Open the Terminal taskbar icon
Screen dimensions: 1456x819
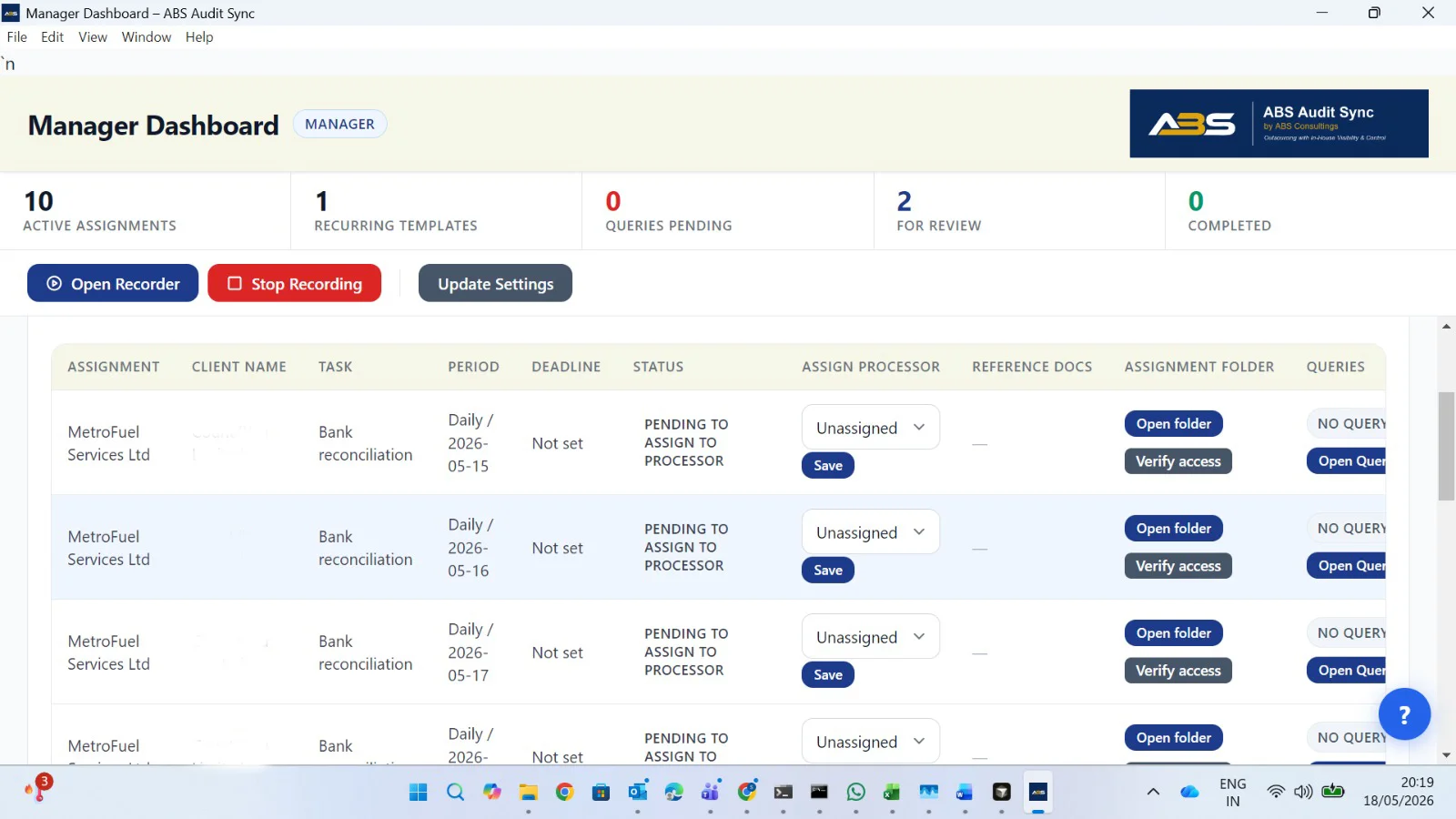783,793
